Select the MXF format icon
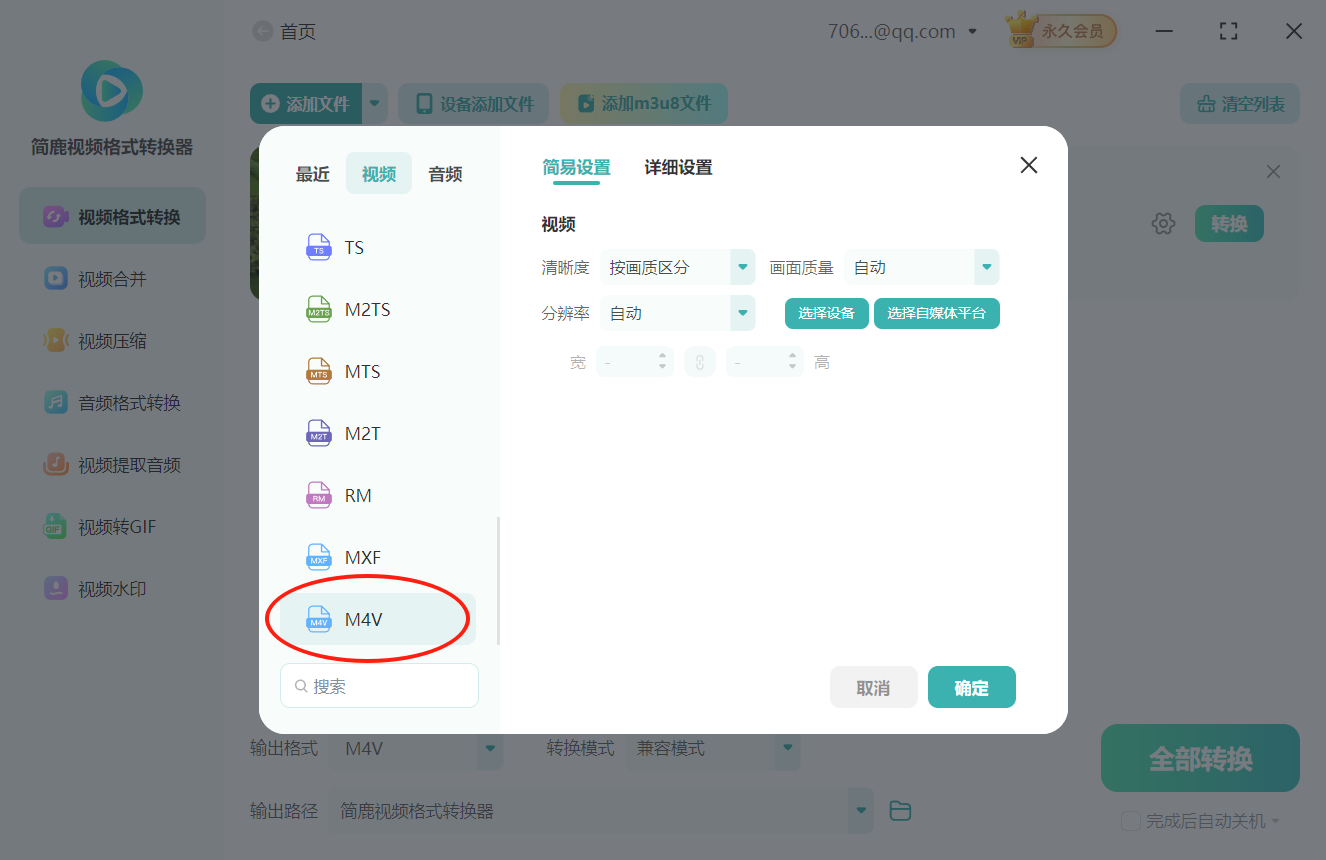Image resolution: width=1326 pixels, height=860 pixels. (318, 557)
